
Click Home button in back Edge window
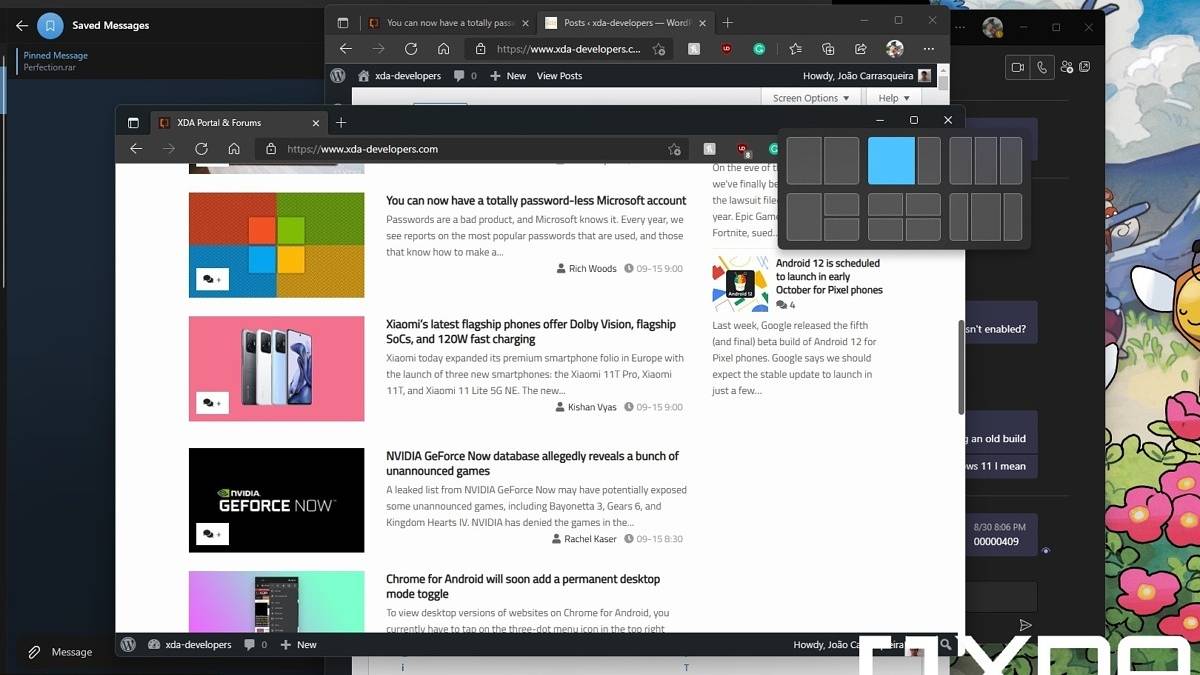(x=443, y=48)
